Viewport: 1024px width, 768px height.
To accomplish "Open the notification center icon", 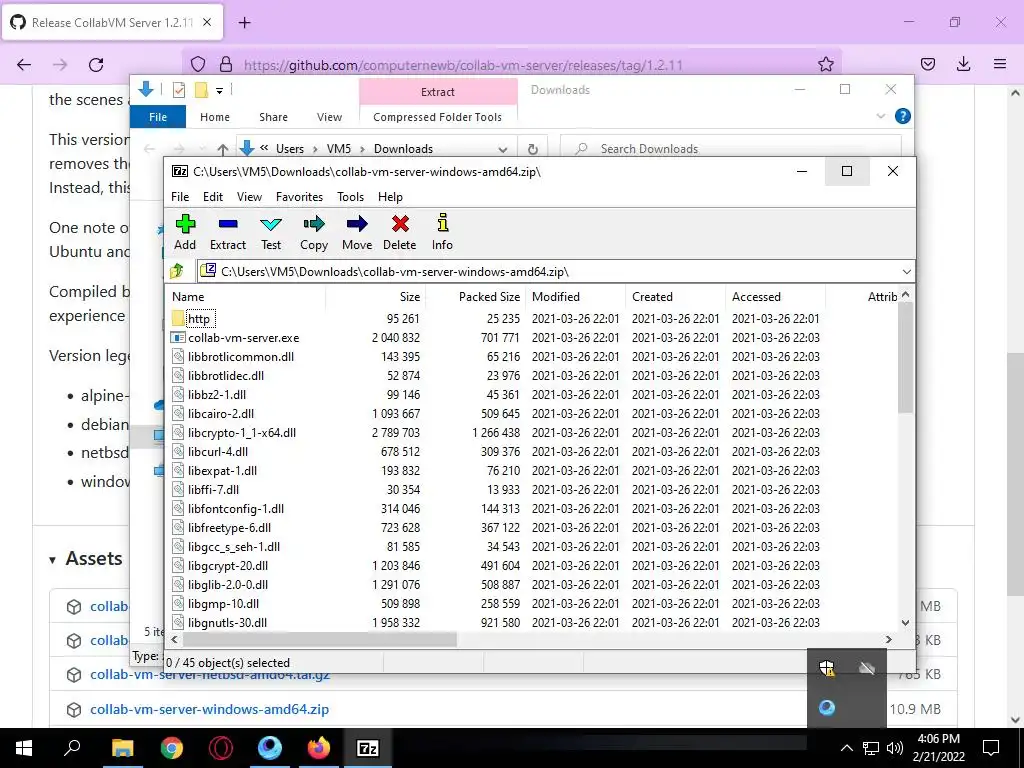I will [991, 748].
